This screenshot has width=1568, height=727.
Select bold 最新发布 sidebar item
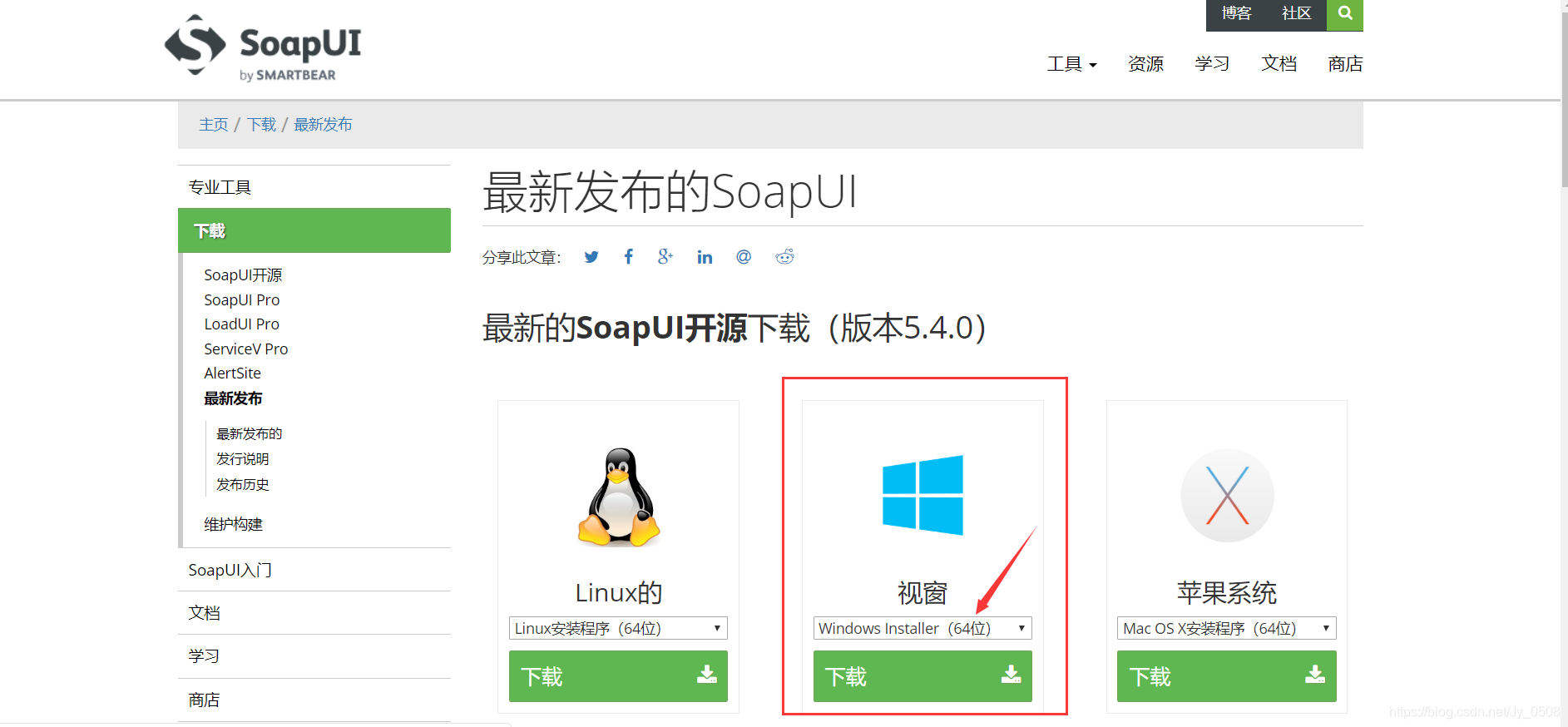233,398
